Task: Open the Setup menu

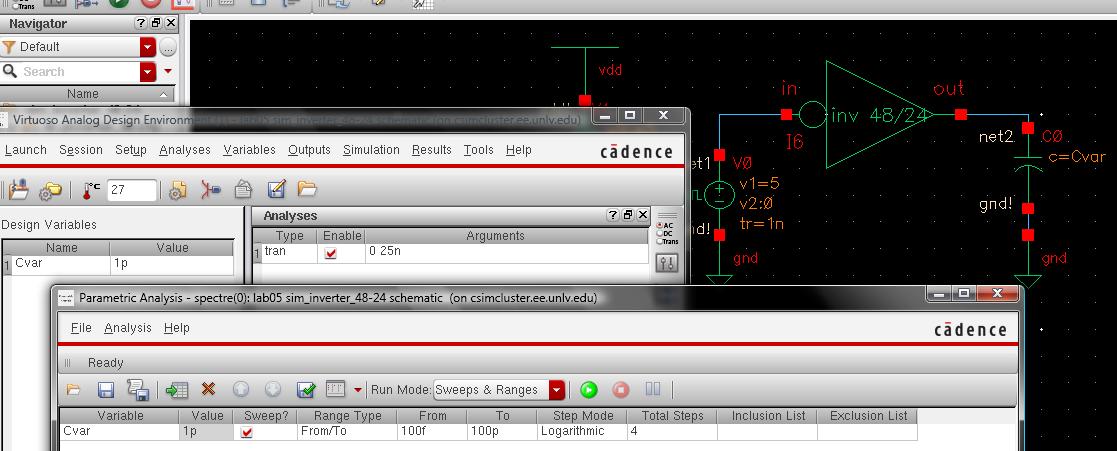Action: tap(130, 150)
